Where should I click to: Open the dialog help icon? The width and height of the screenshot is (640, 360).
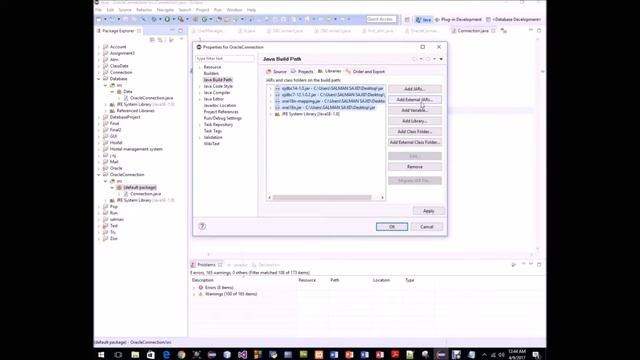tap(202, 226)
